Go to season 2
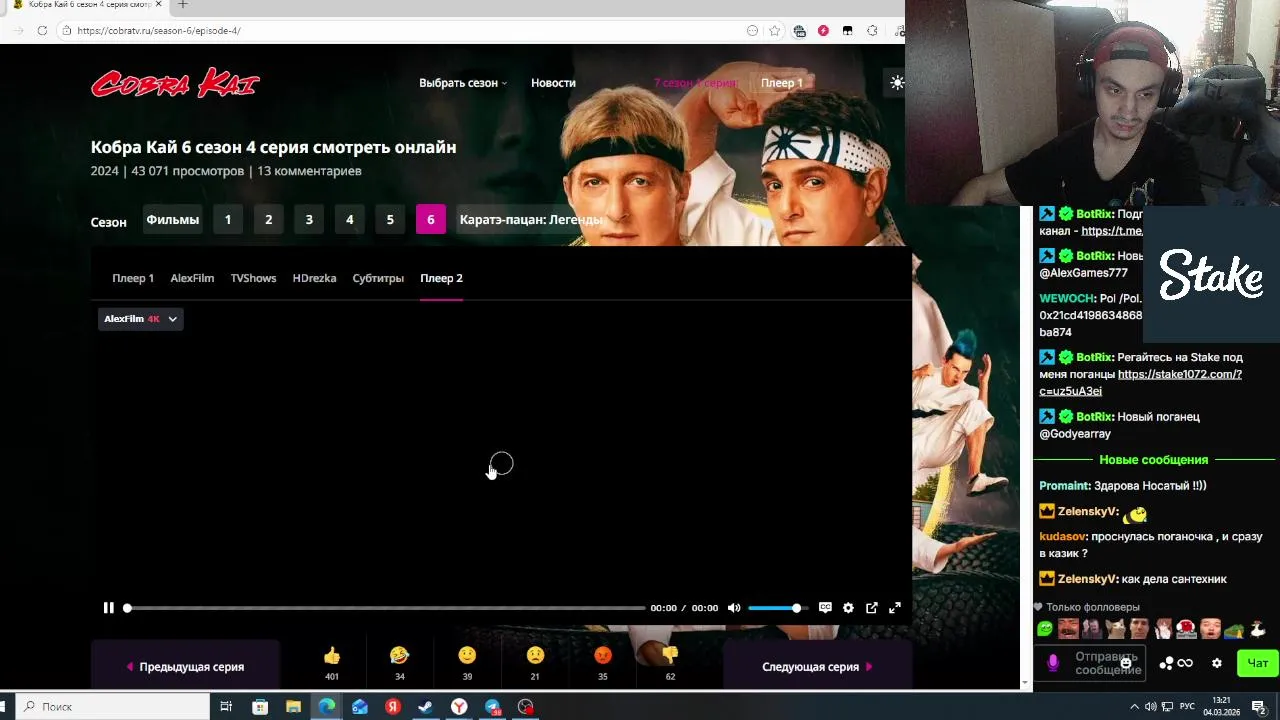The height and width of the screenshot is (720, 1280). (268, 220)
